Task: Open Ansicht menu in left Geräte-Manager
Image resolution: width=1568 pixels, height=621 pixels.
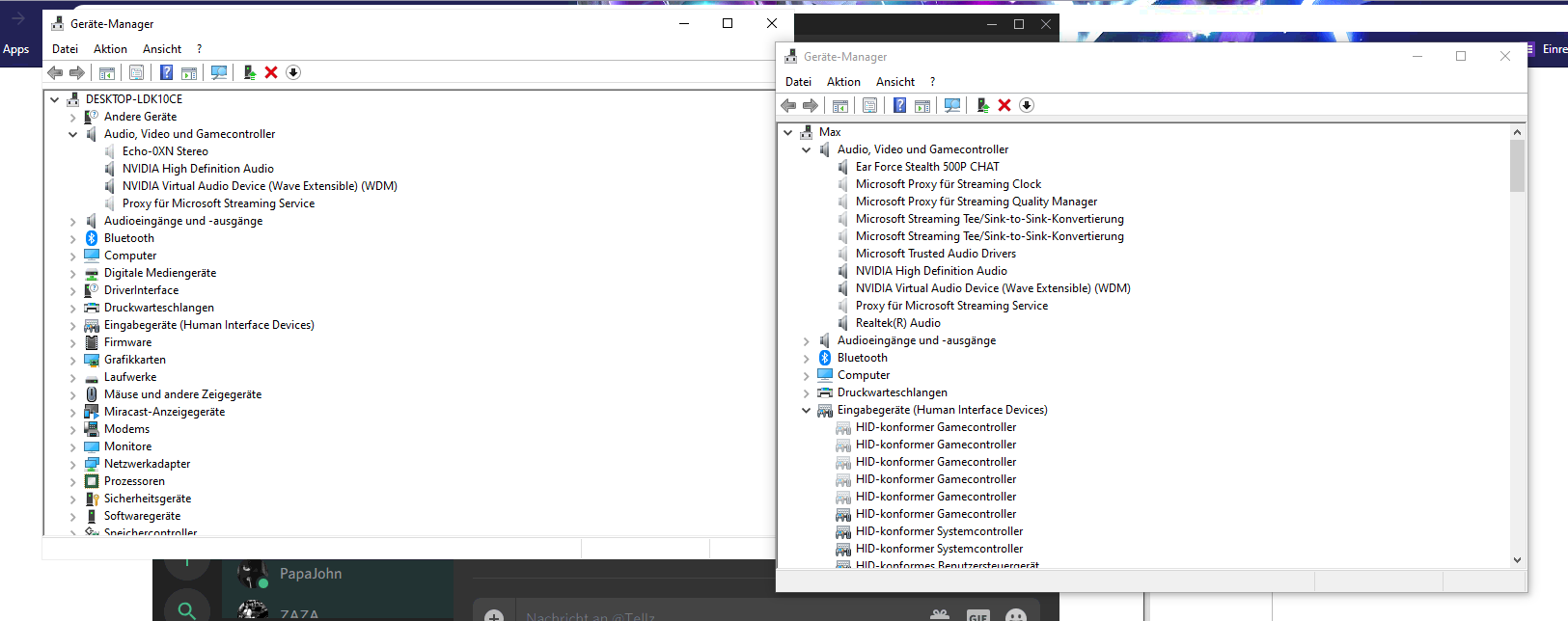Action: pyautogui.click(x=162, y=49)
